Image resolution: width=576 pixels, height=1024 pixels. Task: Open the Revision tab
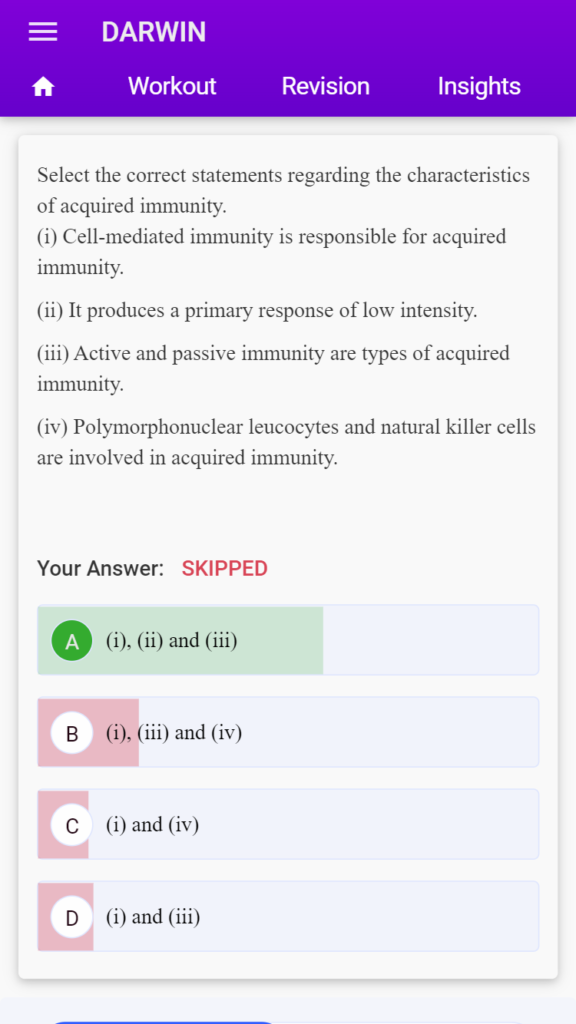[326, 86]
